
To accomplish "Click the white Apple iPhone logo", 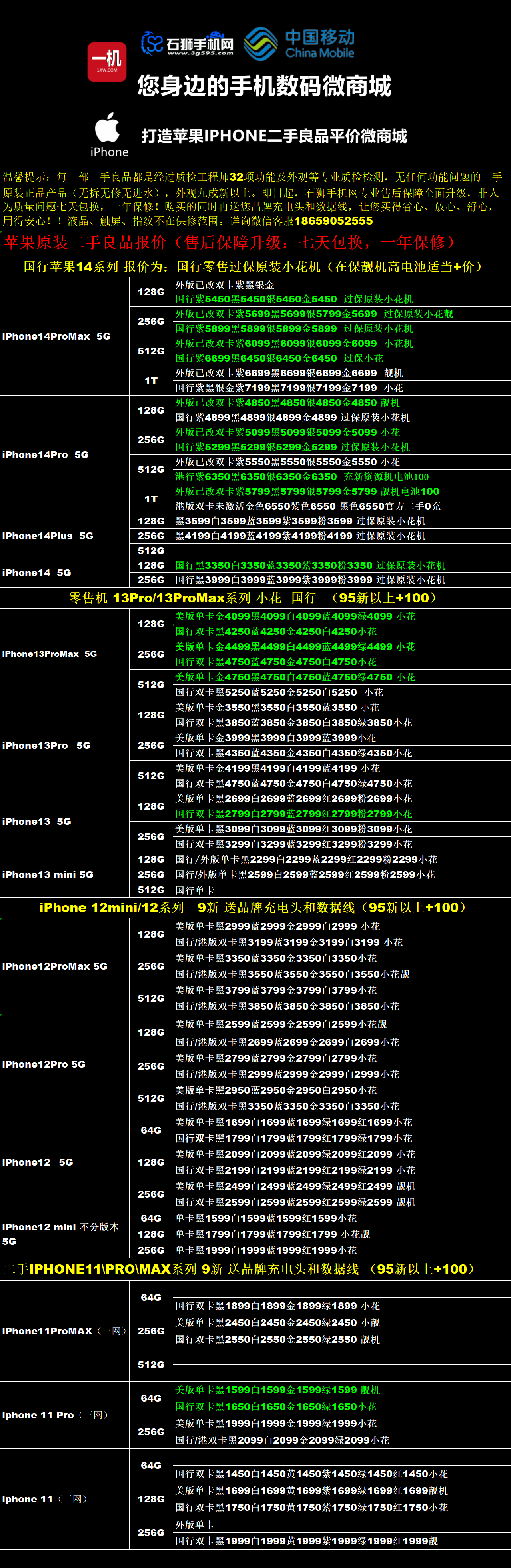I will coord(108,134).
